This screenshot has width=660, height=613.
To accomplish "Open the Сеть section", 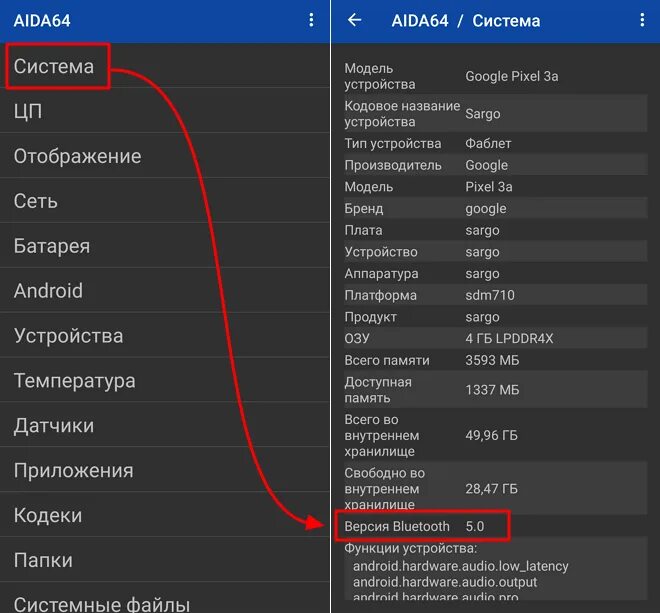I will tap(165, 201).
